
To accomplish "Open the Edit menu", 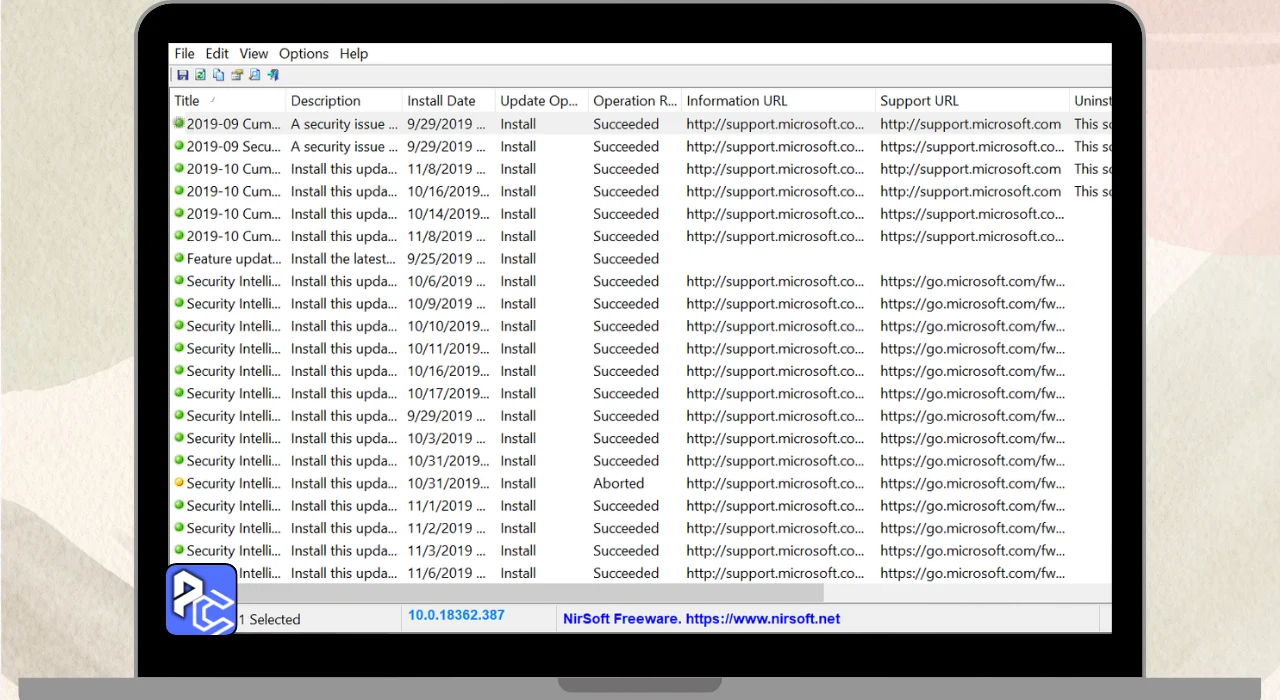I will 217,54.
